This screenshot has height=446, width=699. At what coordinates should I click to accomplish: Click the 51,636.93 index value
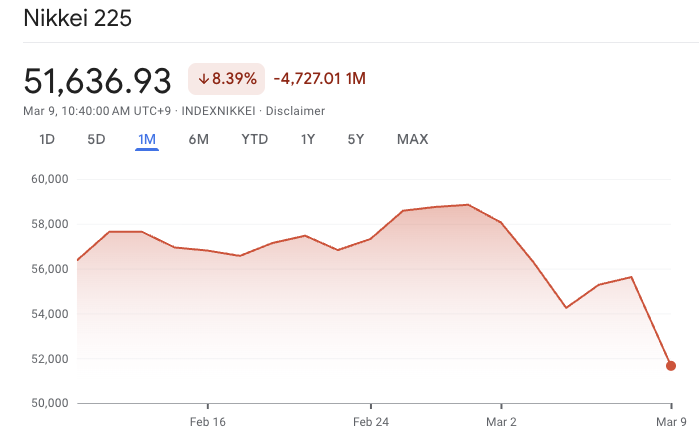[x=98, y=80]
